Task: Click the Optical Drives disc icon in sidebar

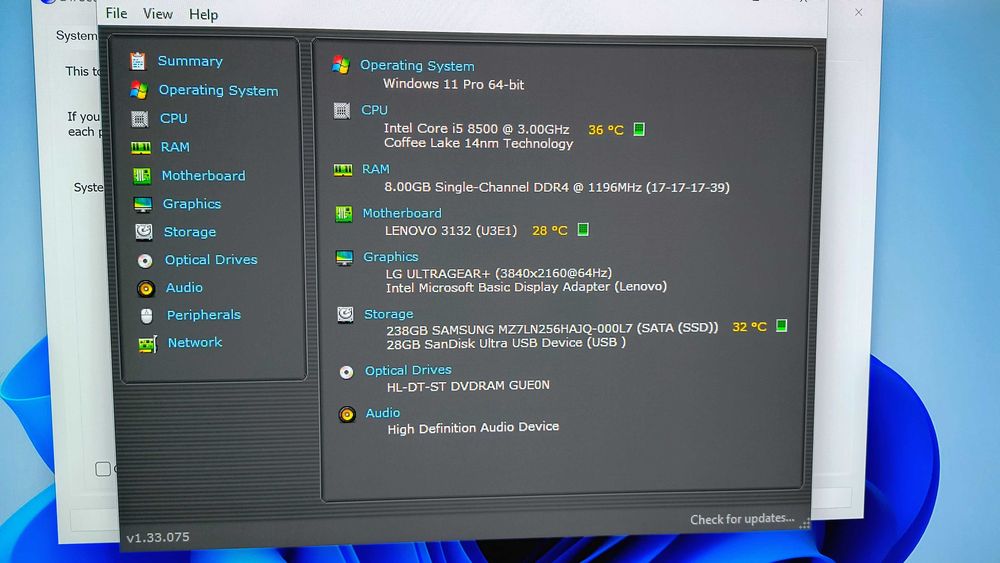Action: coord(145,260)
